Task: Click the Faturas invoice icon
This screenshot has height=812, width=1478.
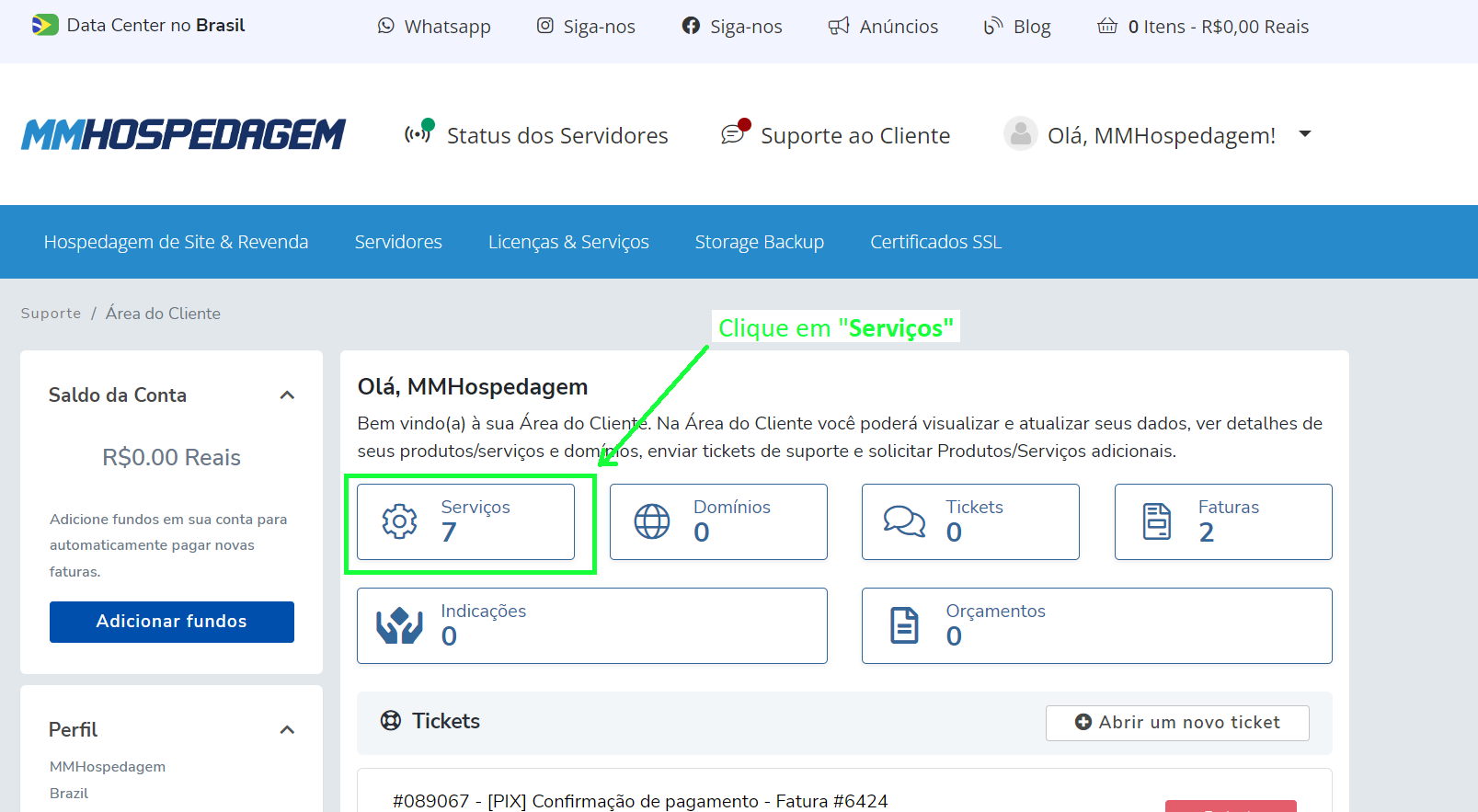Action: pos(1157,521)
